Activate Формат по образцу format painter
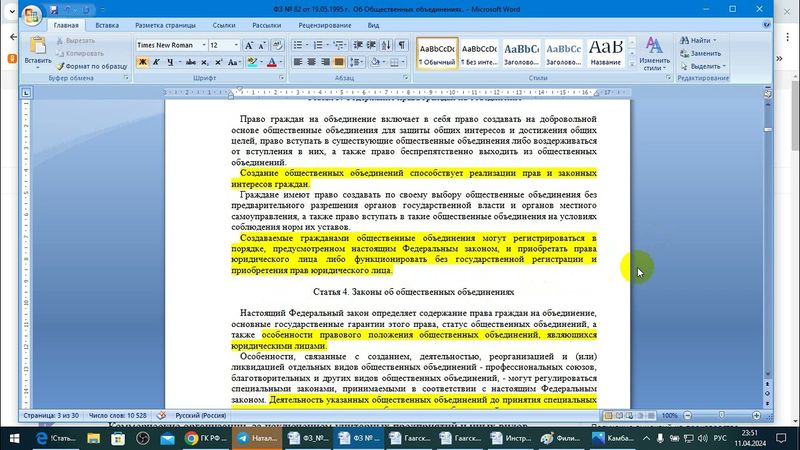This screenshot has height=450, width=800. pos(91,66)
